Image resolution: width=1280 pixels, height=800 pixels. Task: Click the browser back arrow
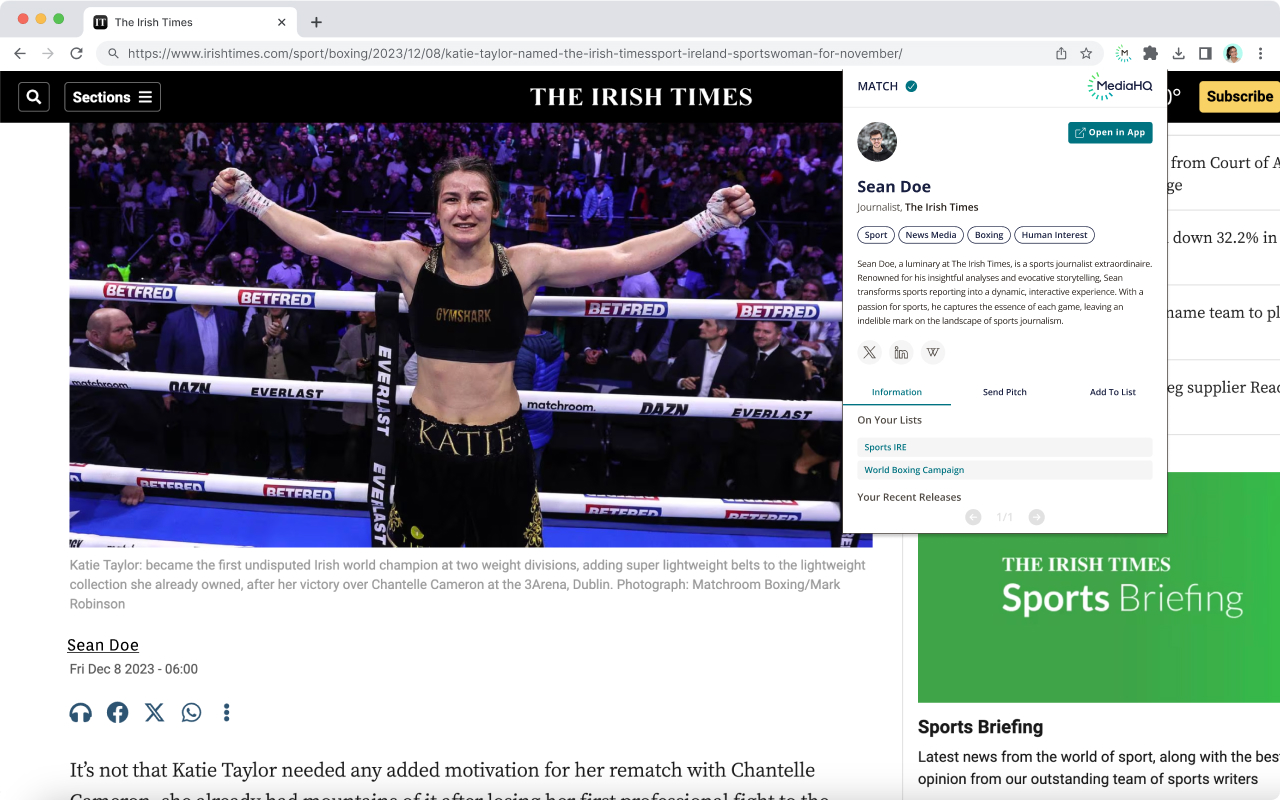[x=20, y=53]
